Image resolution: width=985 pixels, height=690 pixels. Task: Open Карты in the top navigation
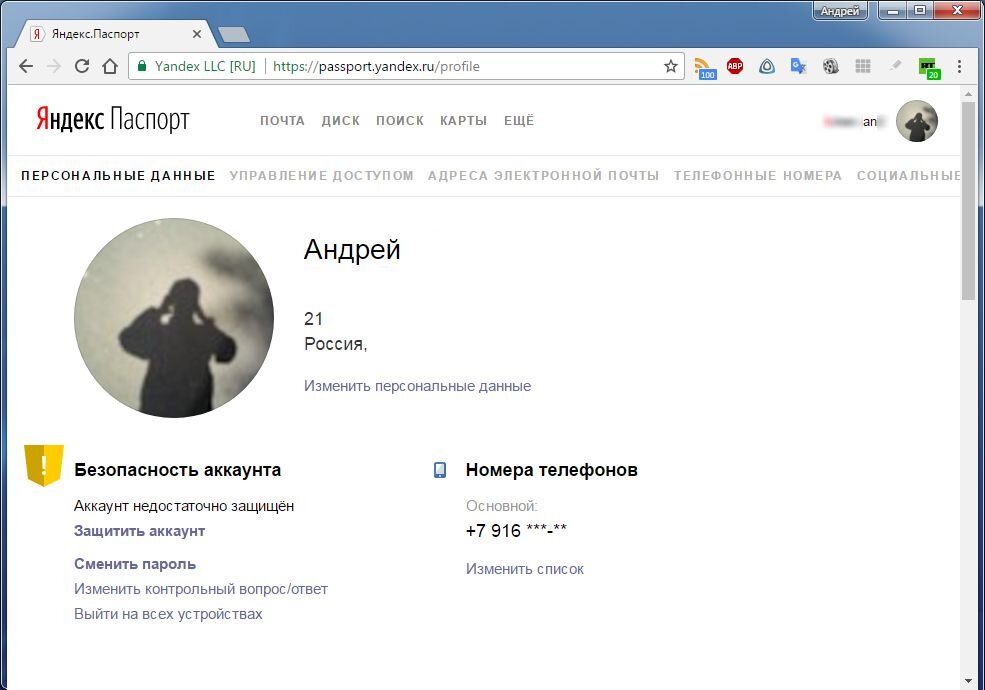point(464,121)
